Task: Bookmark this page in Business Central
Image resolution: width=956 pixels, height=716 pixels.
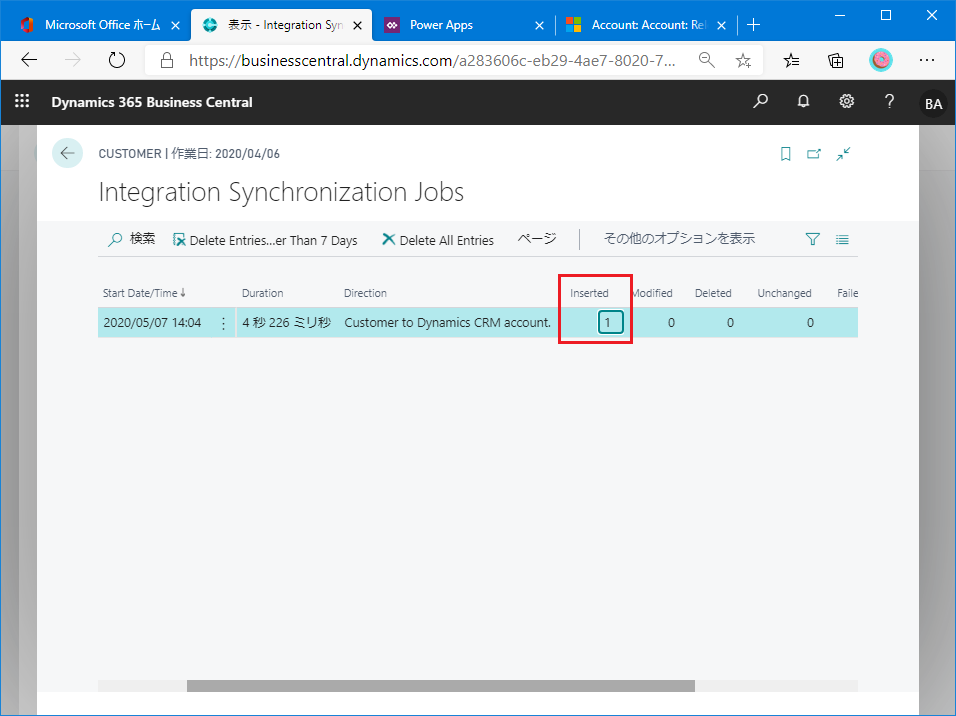Action: pyautogui.click(x=785, y=154)
